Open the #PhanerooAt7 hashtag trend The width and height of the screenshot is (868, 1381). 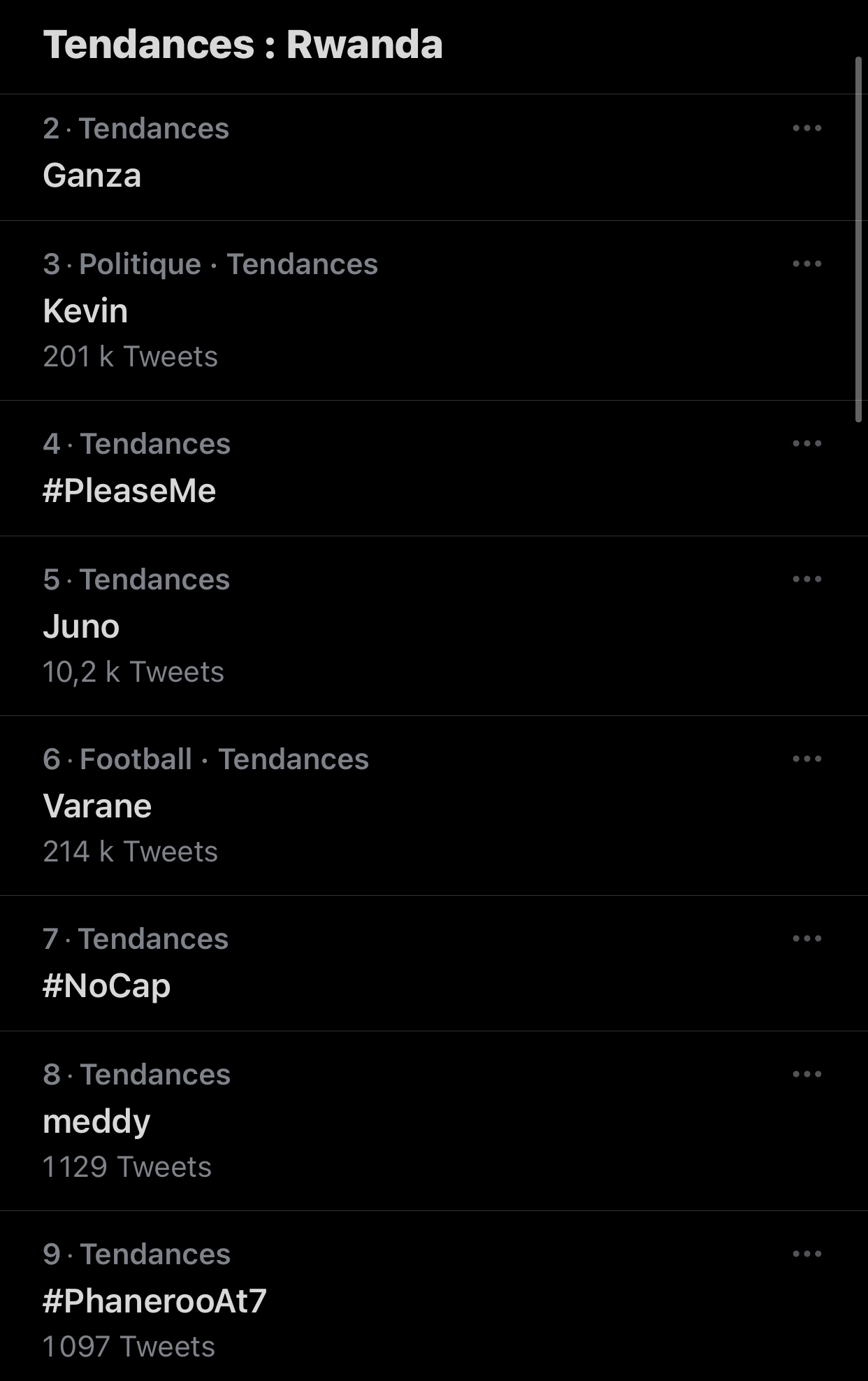pos(154,1301)
